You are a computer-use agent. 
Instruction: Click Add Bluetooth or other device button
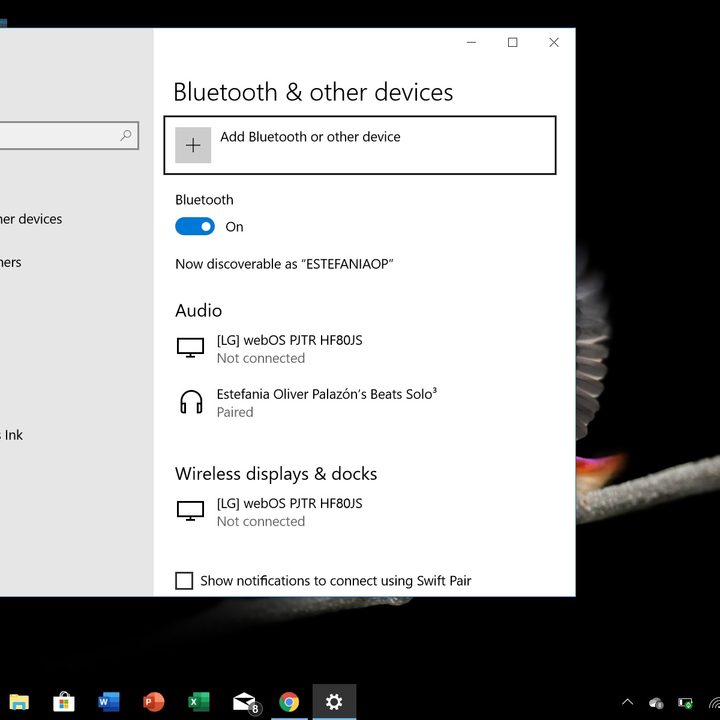360,145
